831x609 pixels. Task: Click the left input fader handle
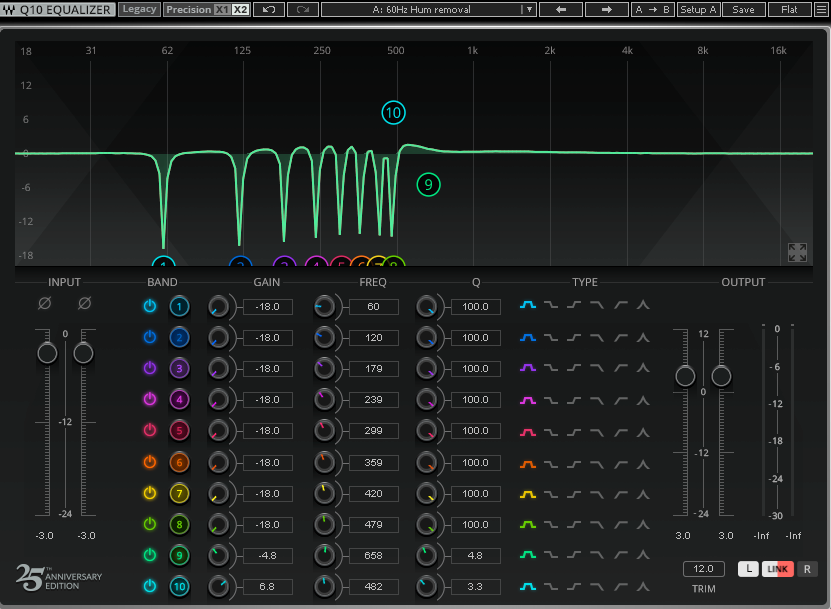click(x=47, y=353)
